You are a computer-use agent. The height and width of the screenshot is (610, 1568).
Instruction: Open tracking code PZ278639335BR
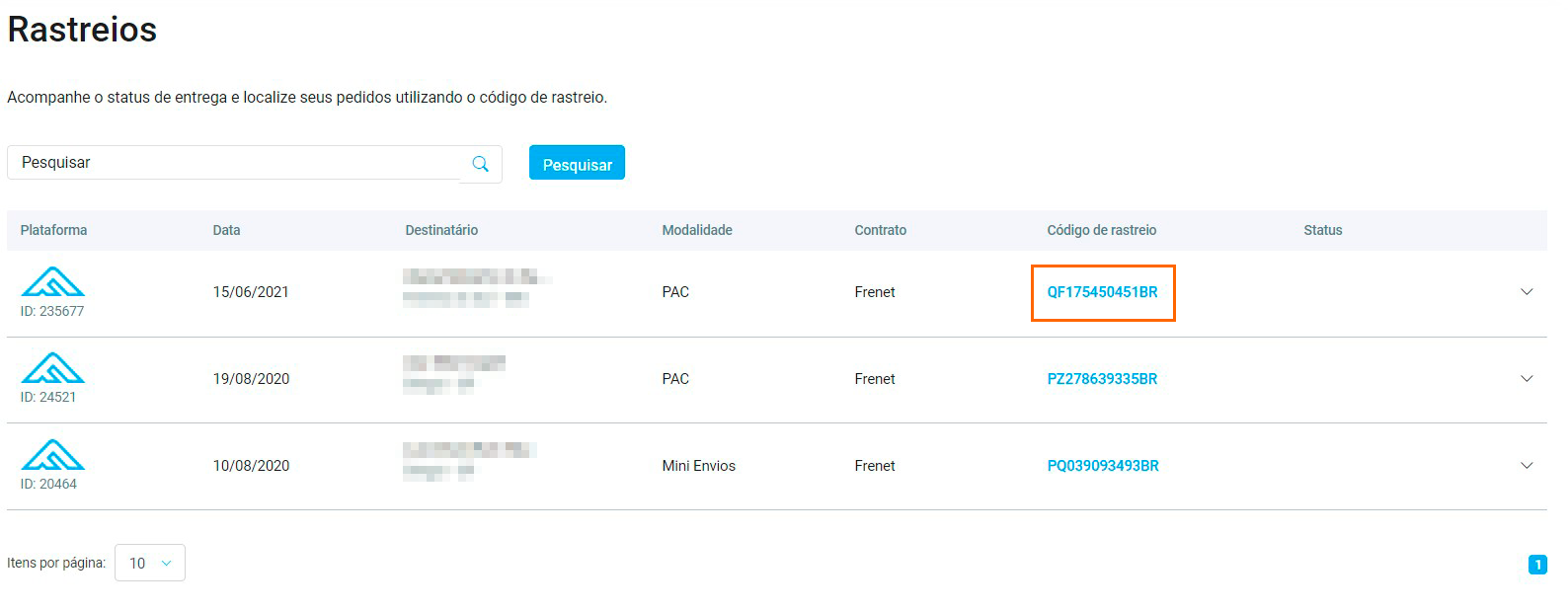tap(1102, 379)
